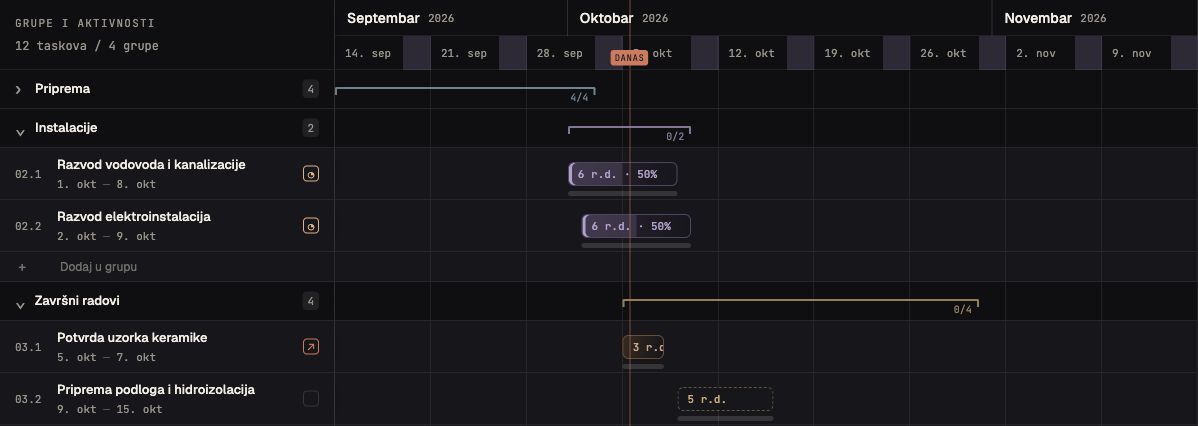
Task: Click week header 28. sep
Action: click(560, 53)
